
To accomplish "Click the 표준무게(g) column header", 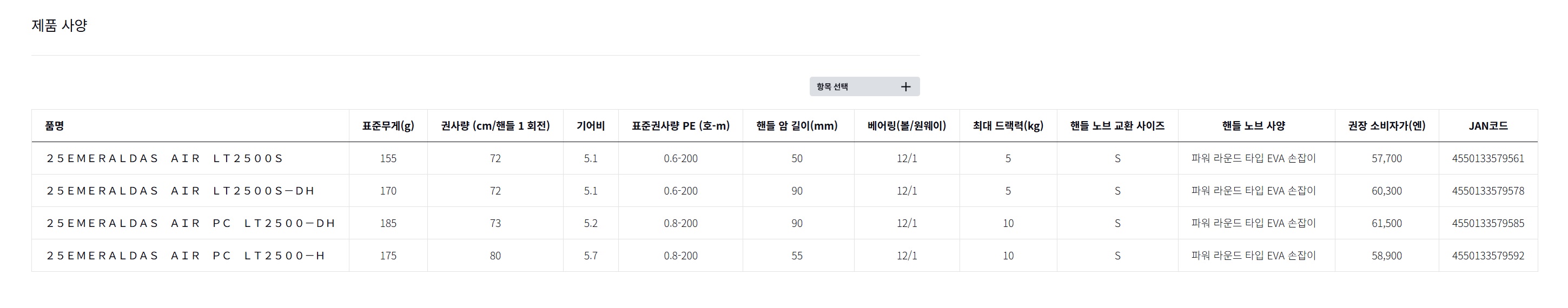I will coord(388,126).
